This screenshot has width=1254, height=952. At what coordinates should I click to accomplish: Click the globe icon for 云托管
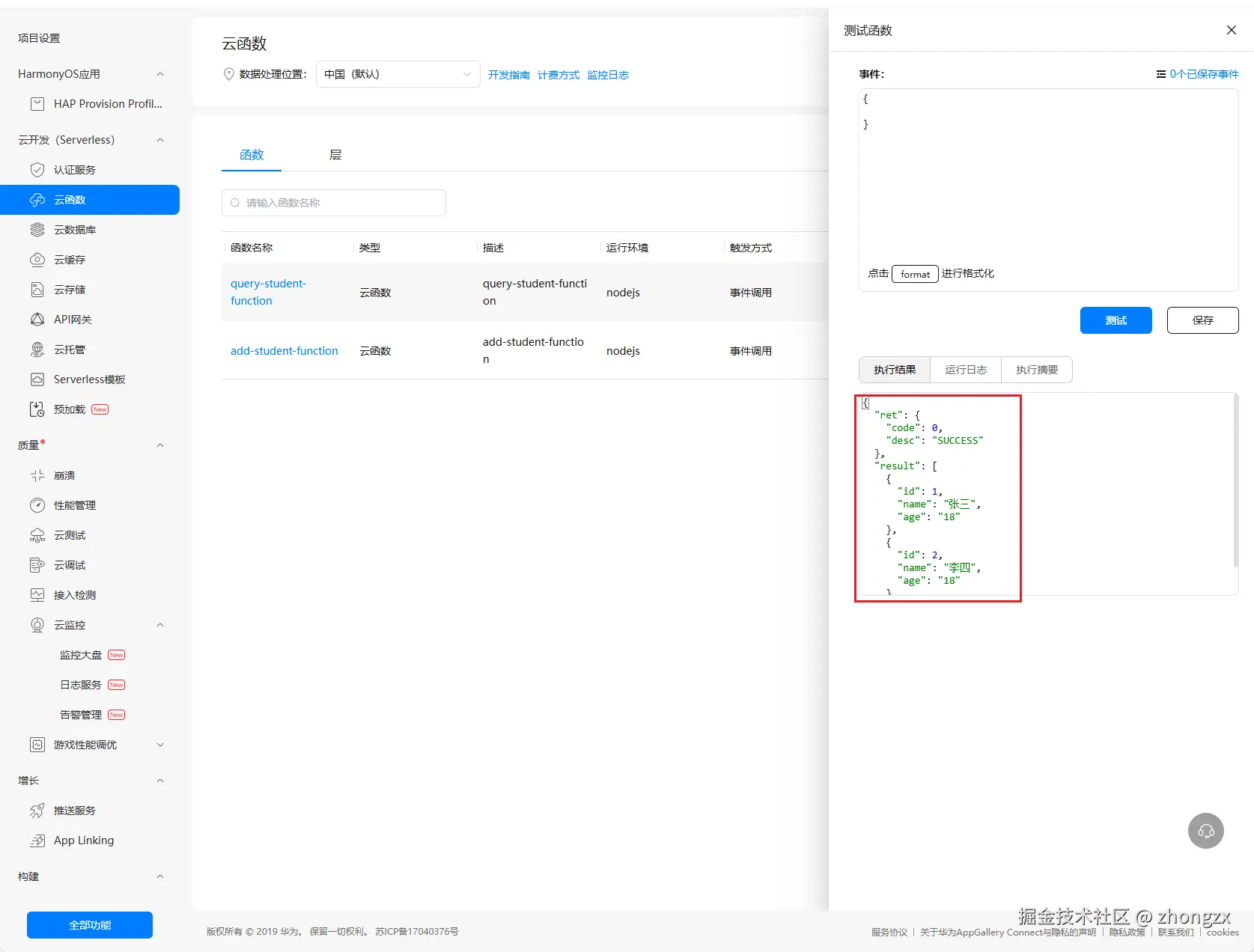(x=37, y=350)
